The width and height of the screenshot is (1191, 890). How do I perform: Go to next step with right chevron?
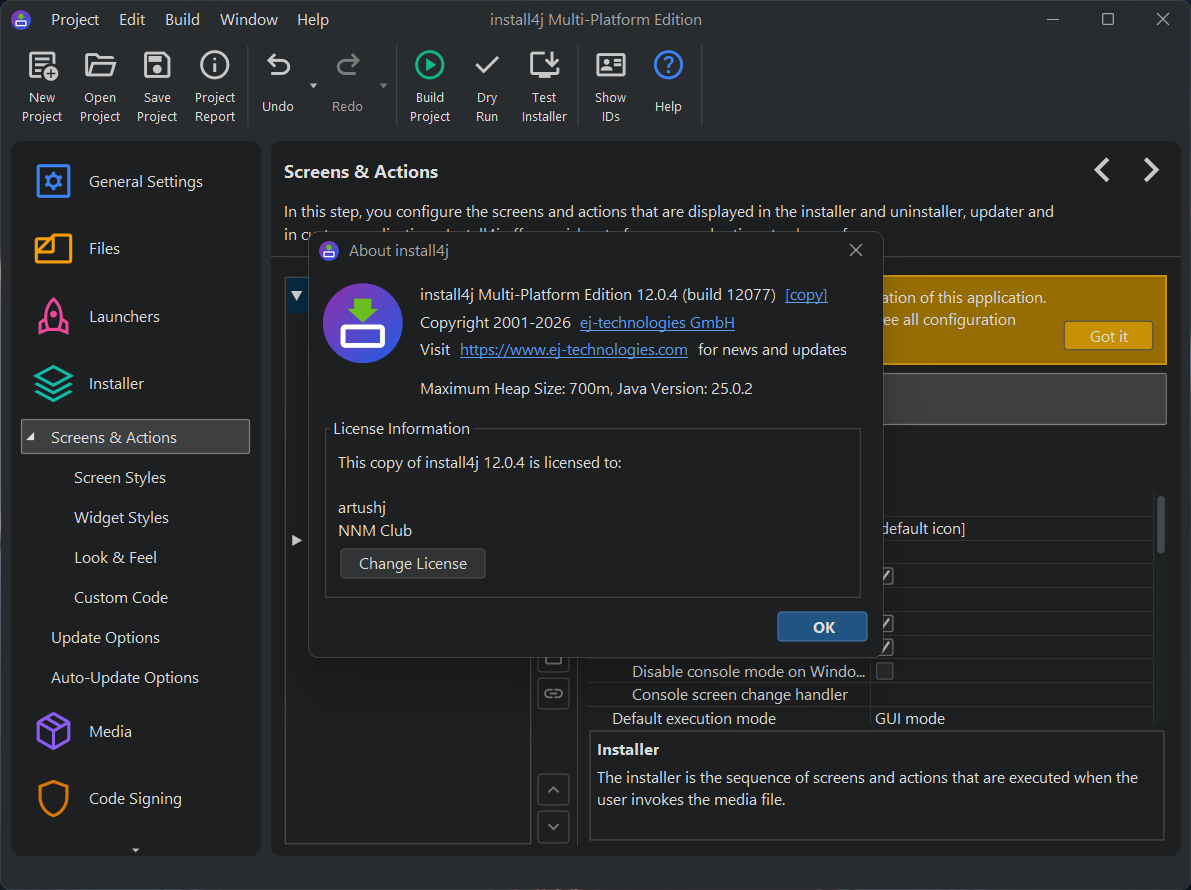1151,171
